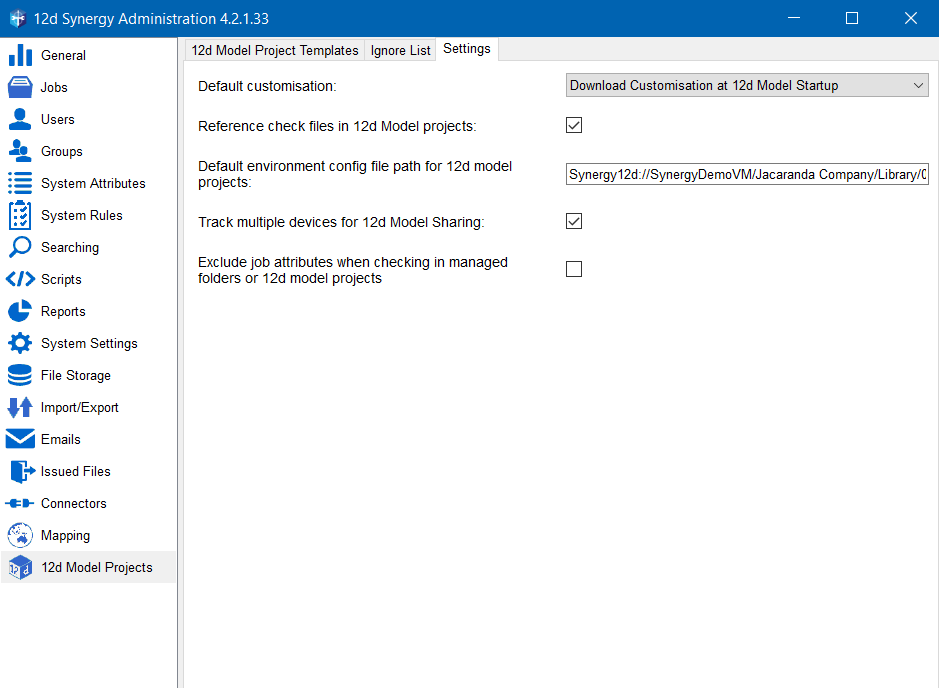The image size is (939, 688).
Task: Click the Searching magnifier icon
Action: (20, 247)
